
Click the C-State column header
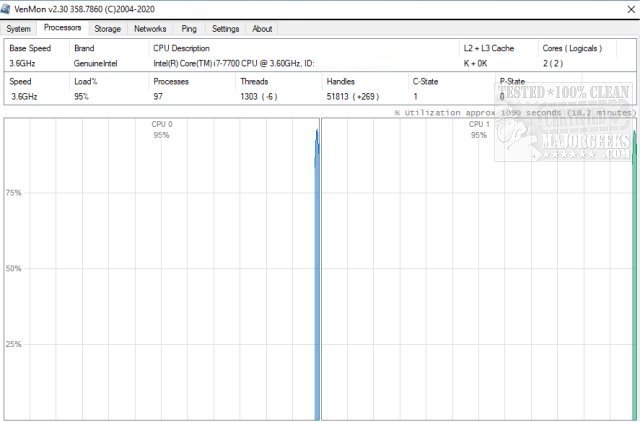pos(425,82)
